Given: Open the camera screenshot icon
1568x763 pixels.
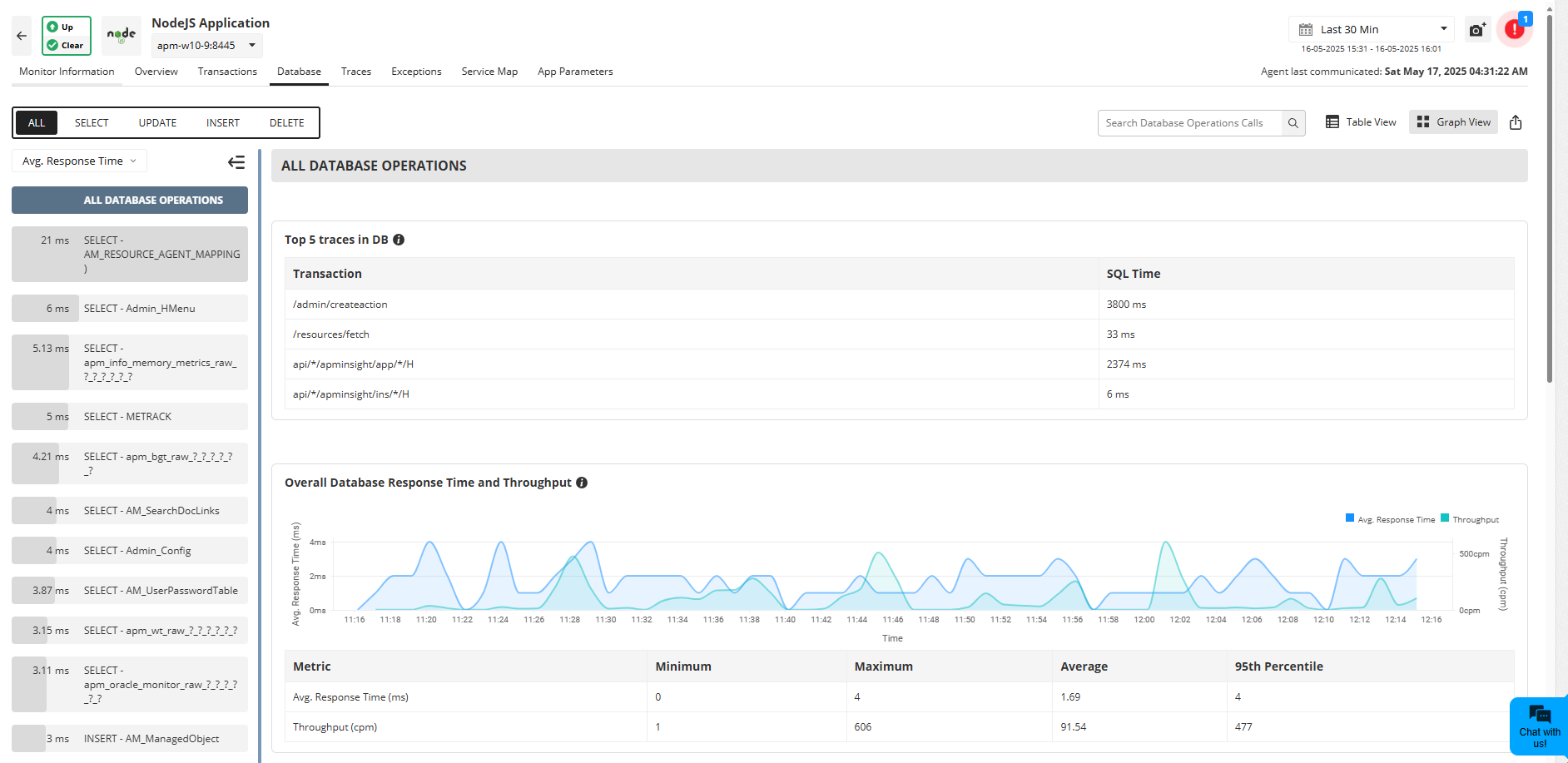Looking at the screenshot, I should click(1477, 29).
